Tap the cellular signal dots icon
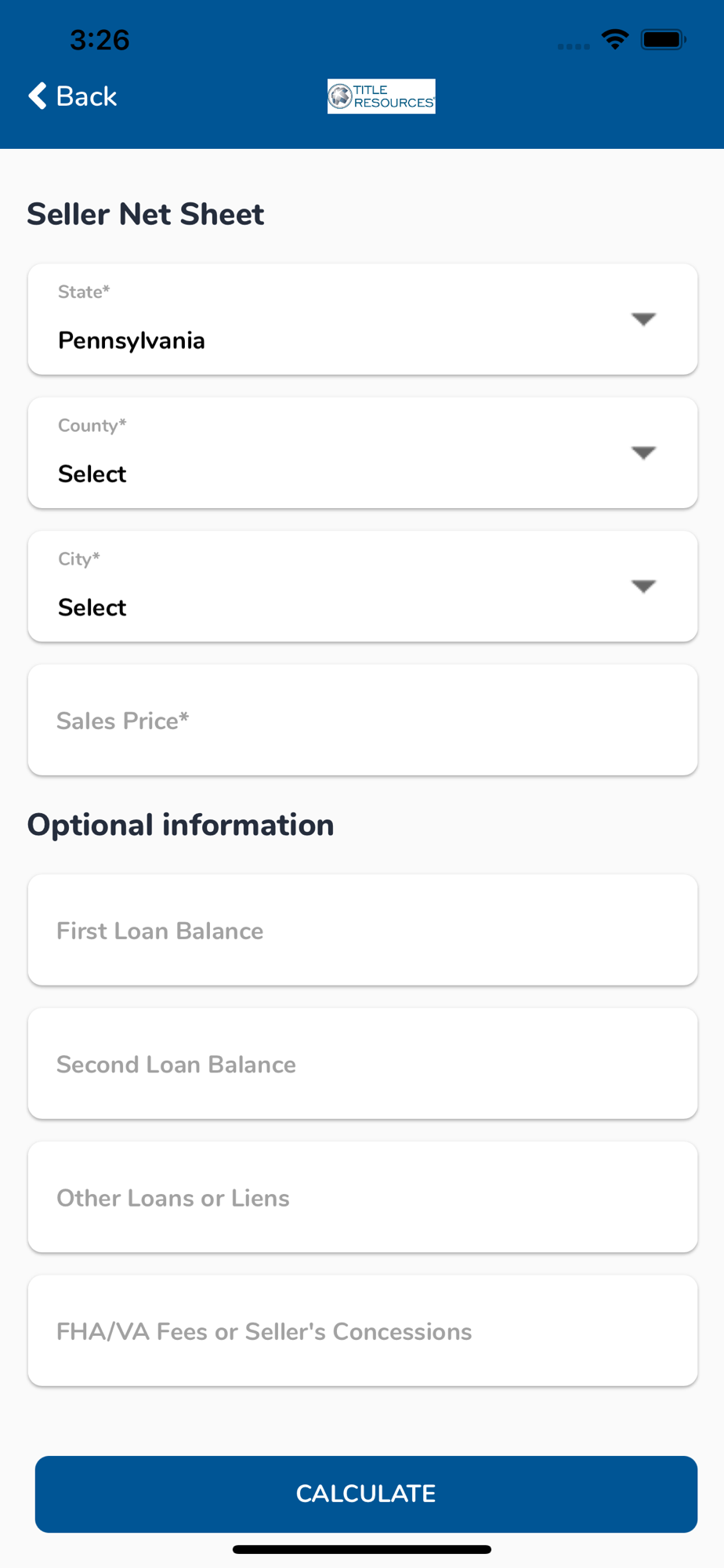 tap(574, 47)
